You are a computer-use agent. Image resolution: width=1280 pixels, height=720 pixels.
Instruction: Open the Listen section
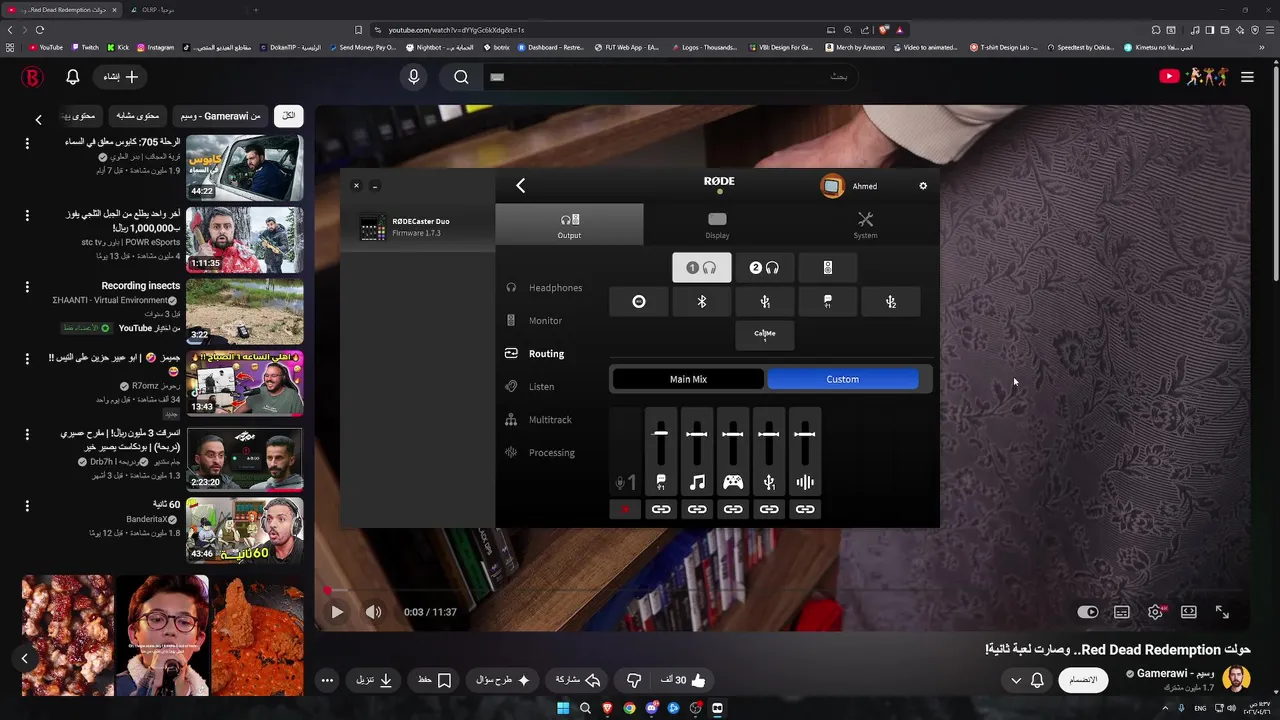pos(530,387)
